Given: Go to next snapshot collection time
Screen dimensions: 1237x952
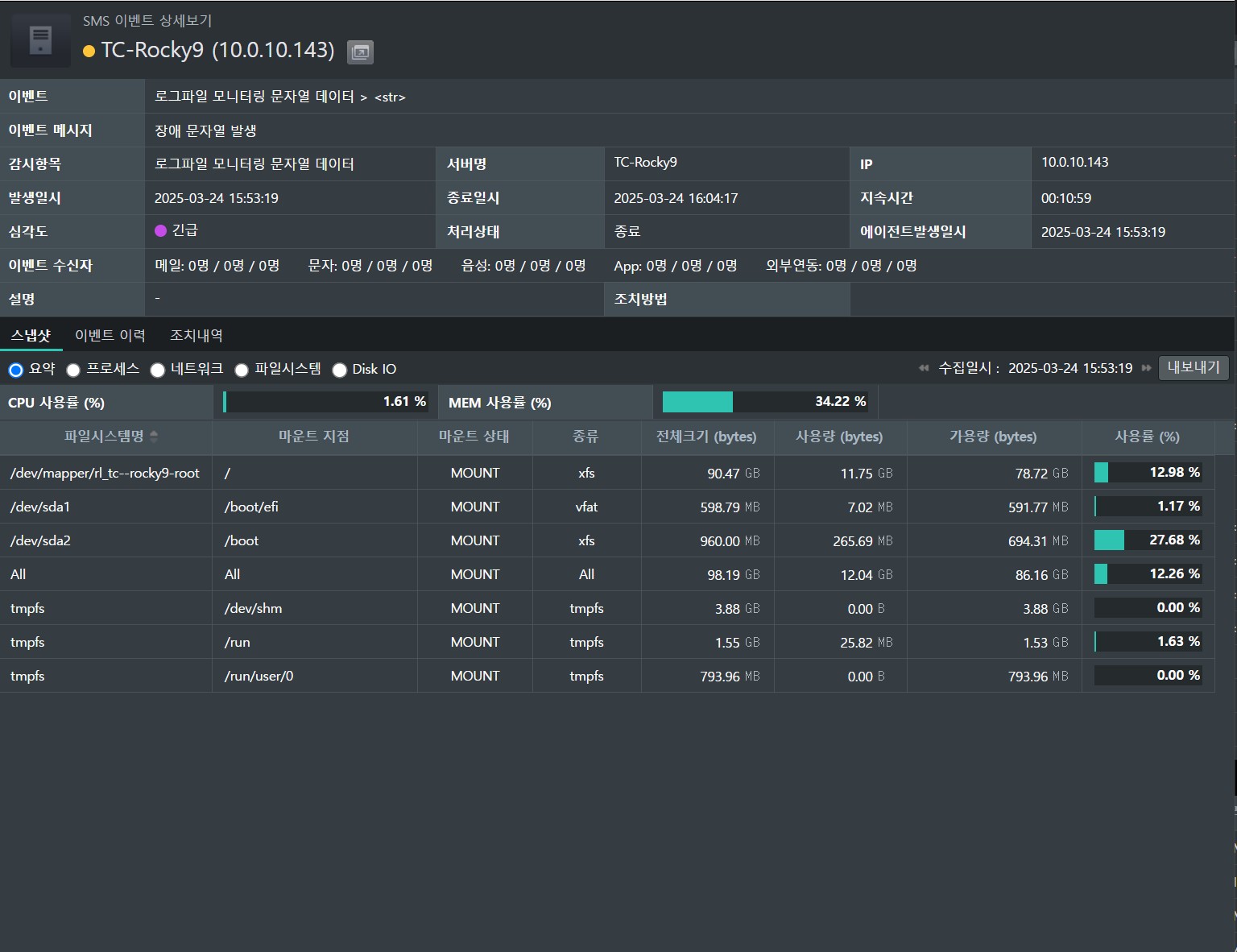Looking at the screenshot, I should click(1146, 368).
